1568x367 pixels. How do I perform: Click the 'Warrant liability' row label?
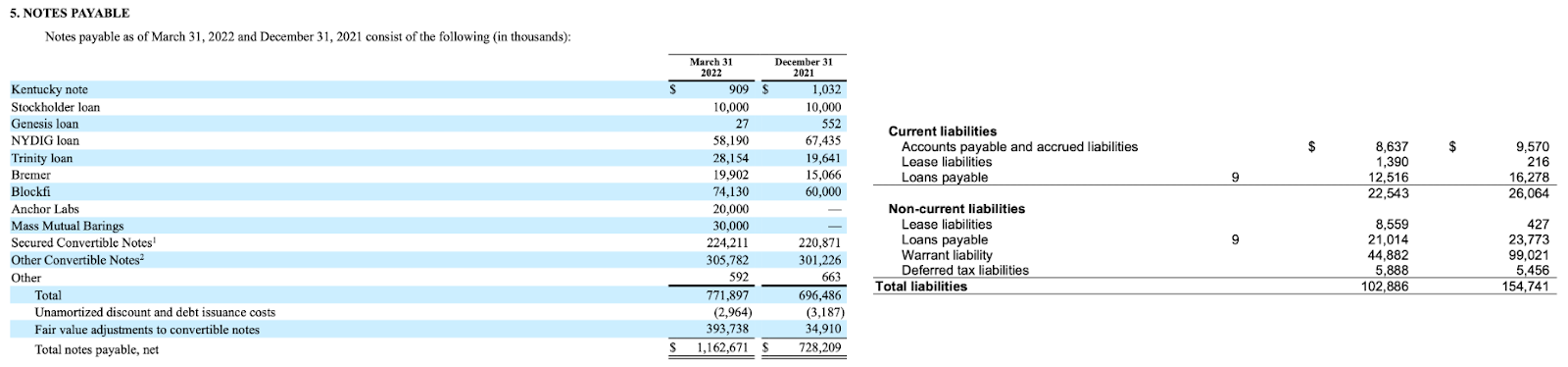pos(947,255)
